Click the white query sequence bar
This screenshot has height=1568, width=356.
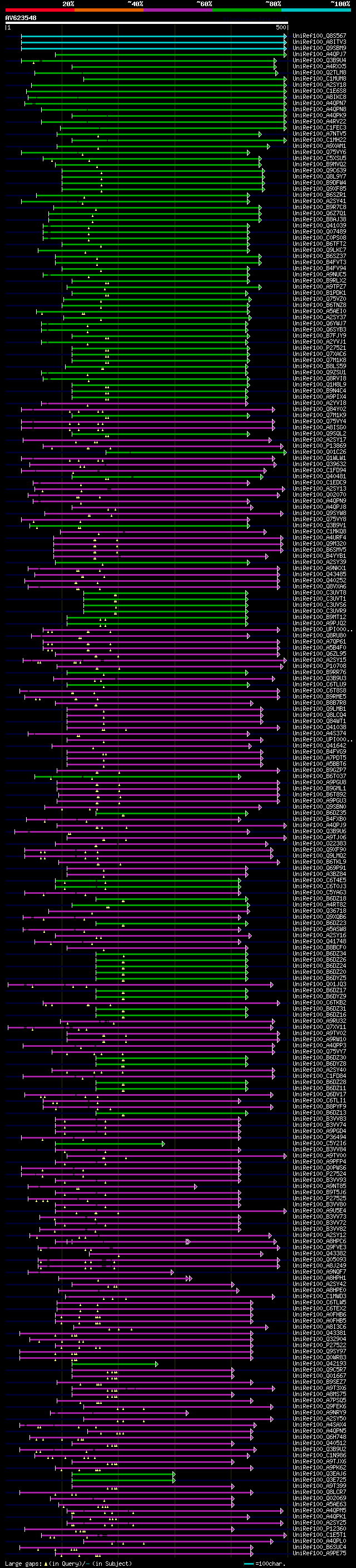point(147,23)
